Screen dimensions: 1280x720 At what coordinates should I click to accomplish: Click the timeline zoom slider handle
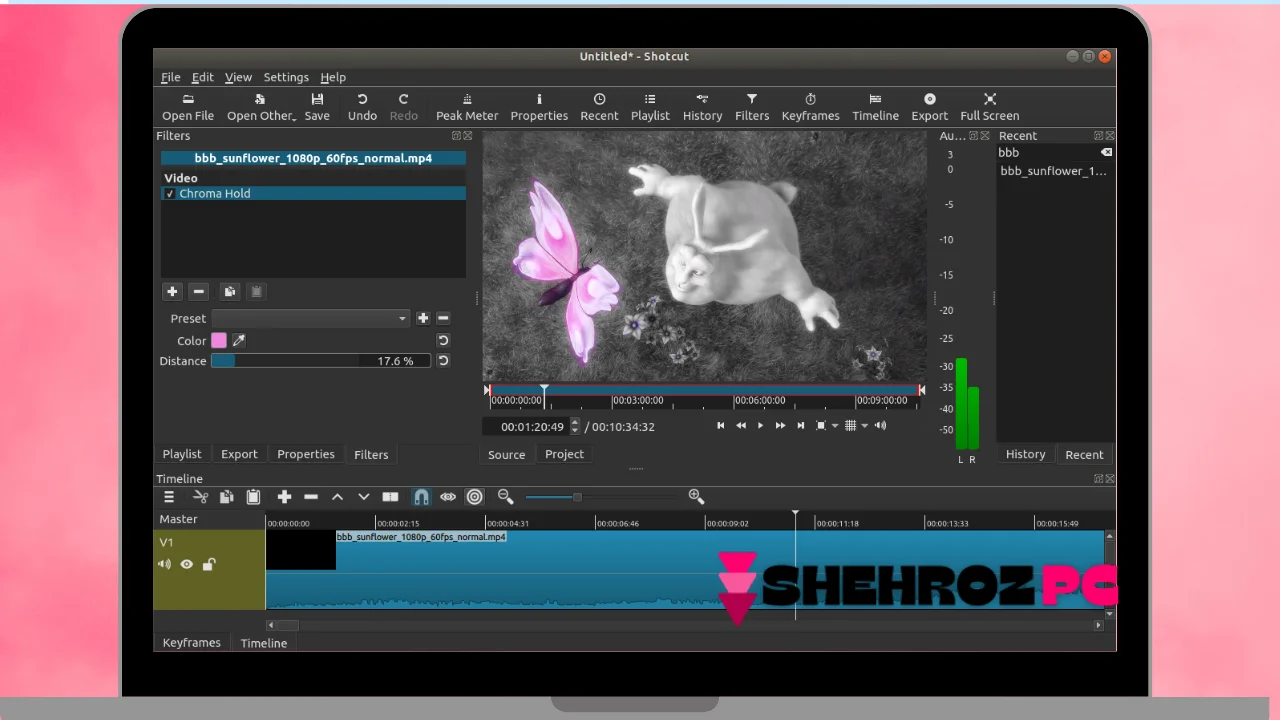pyautogui.click(x=577, y=497)
